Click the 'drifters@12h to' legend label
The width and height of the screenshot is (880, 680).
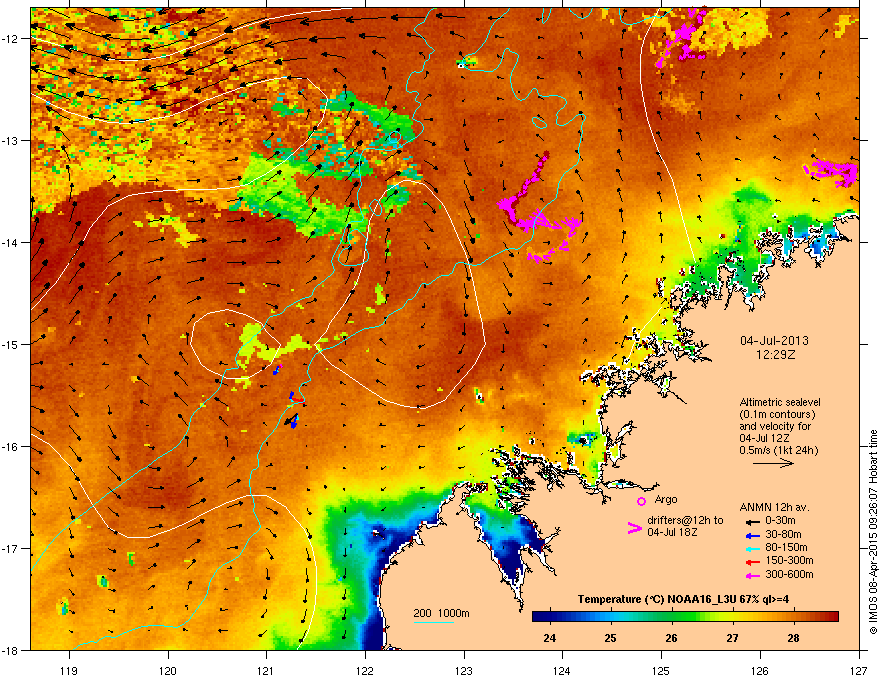(x=685, y=521)
